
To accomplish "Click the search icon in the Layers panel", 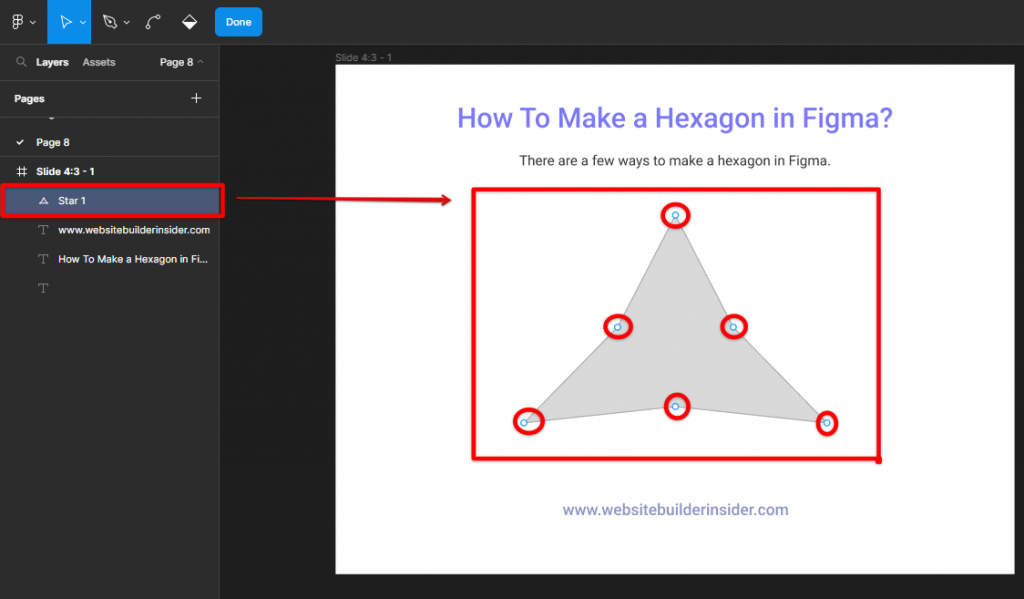I will (21, 61).
